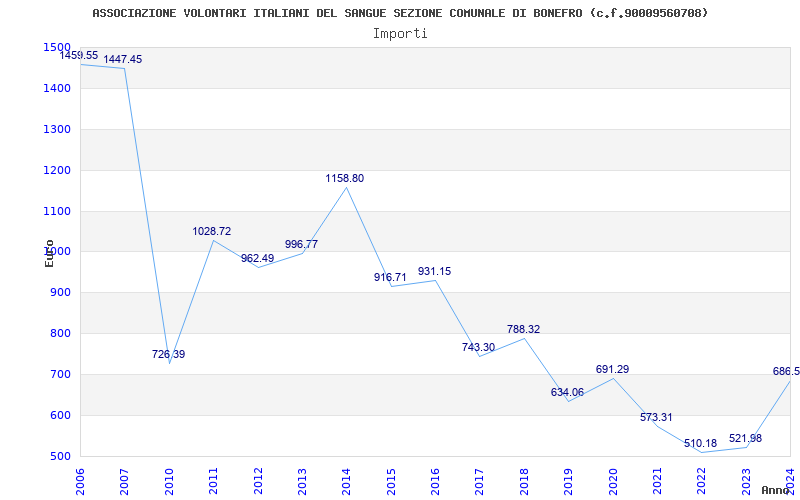The image size is (800, 500).
Task: Select y-axis tick 700
Action: (60, 374)
